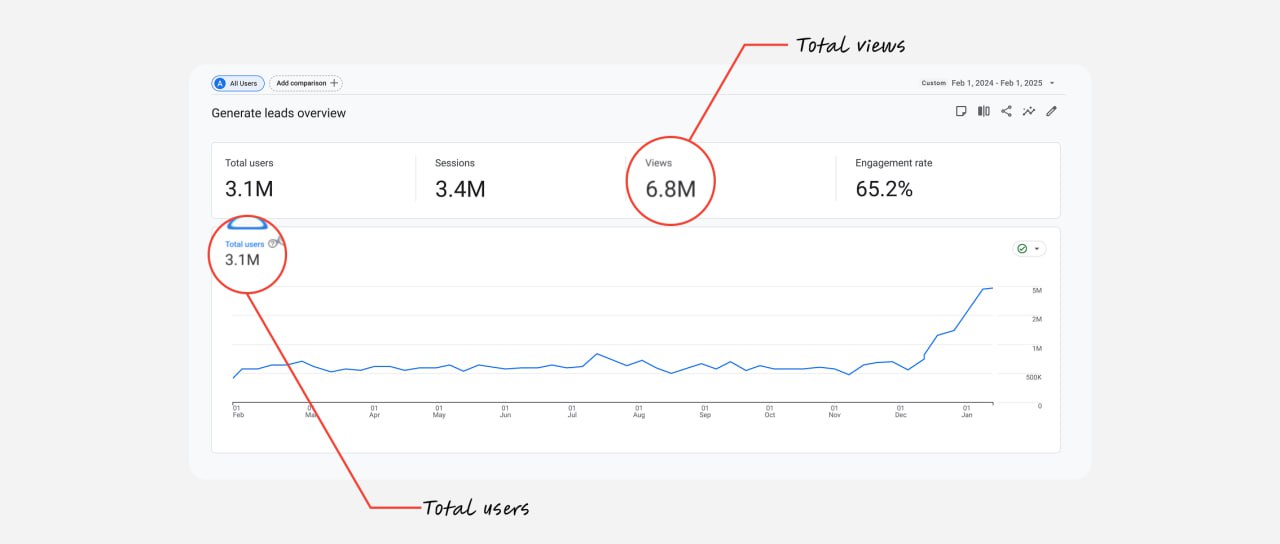Click Add comparison button
Image resolution: width=1280 pixels, height=544 pixels.
pyautogui.click(x=306, y=83)
